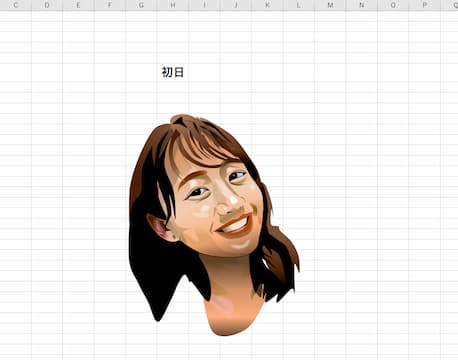Select the portrait illustration on the sheet
Image resolution: width=458 pixels, height=360 pixels.
[214, 225]
